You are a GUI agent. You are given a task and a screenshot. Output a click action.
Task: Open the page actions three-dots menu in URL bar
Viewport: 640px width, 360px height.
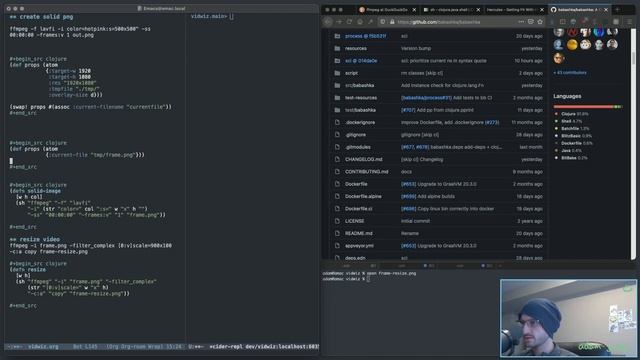pyautogui.click(x=521, y=22)
